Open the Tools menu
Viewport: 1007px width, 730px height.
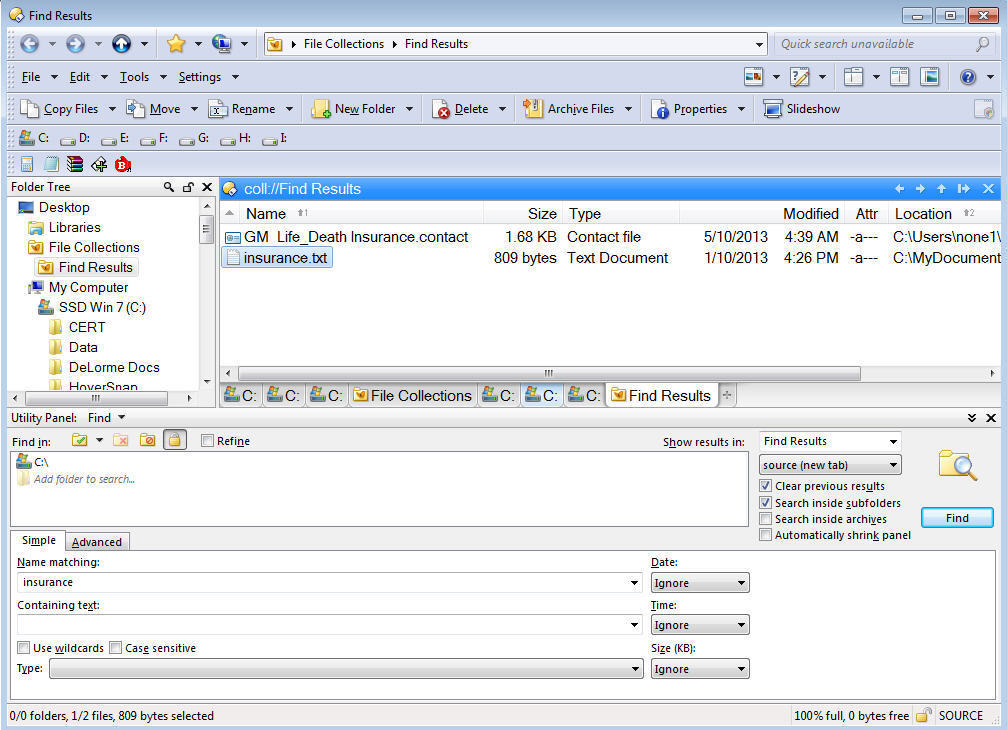[134, 77]
